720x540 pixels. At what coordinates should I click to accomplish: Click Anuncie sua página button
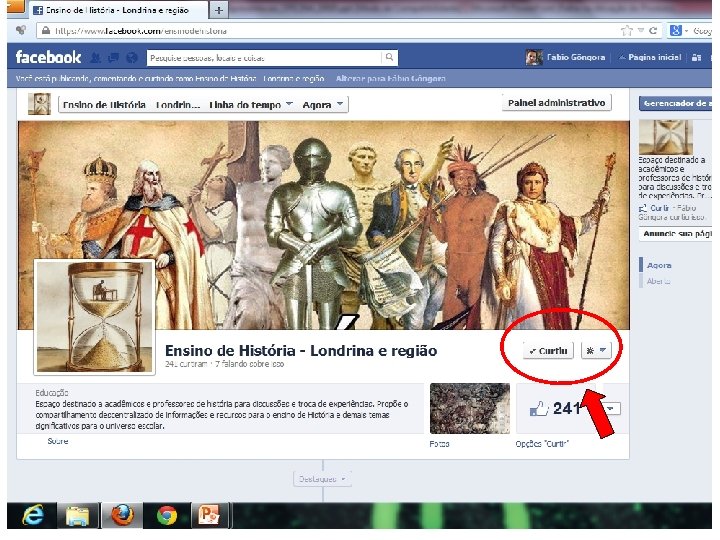[676, 234]
